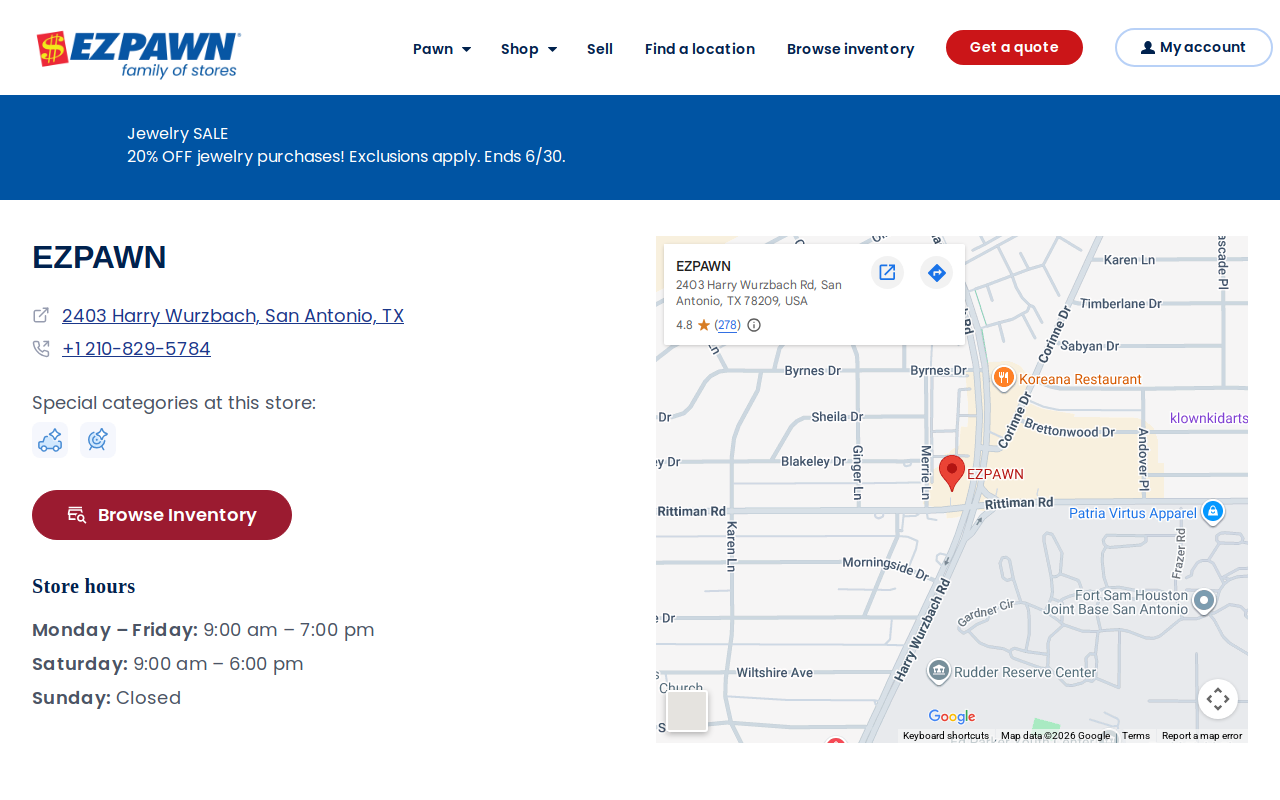This screenshot has width=1280, height=800.
Task: Call the +1 210-829-5784 phone link
Action: pyautogui.click(x=136, y=349)
